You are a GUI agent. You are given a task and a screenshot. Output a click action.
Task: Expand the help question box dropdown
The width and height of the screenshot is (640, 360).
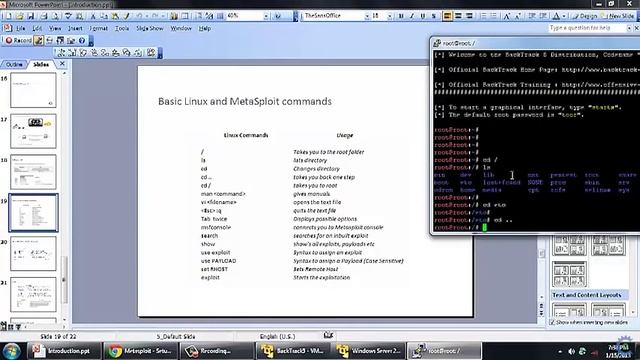pos(629,28)
